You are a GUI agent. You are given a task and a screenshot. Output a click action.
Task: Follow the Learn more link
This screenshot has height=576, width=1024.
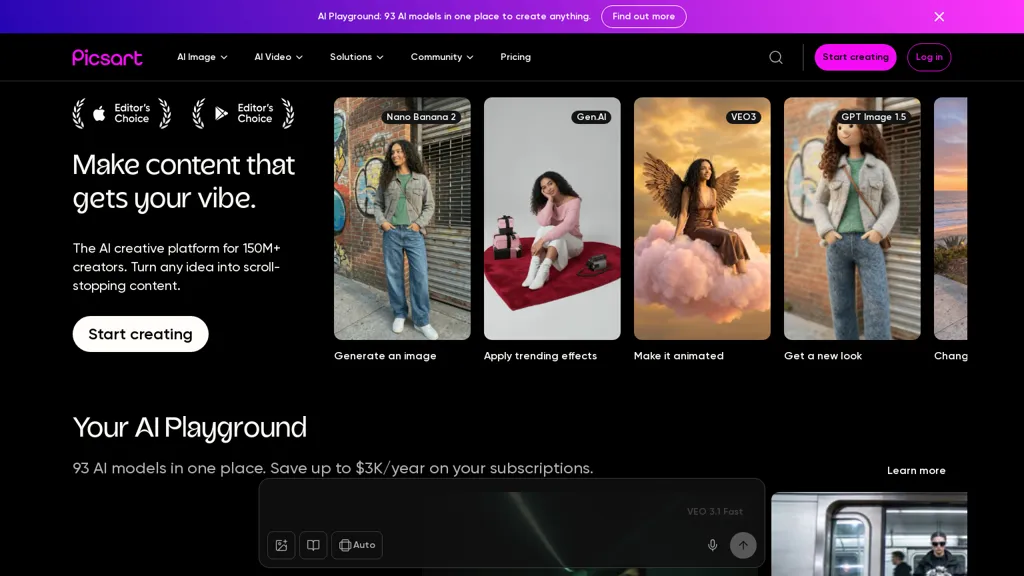[915, 471]
